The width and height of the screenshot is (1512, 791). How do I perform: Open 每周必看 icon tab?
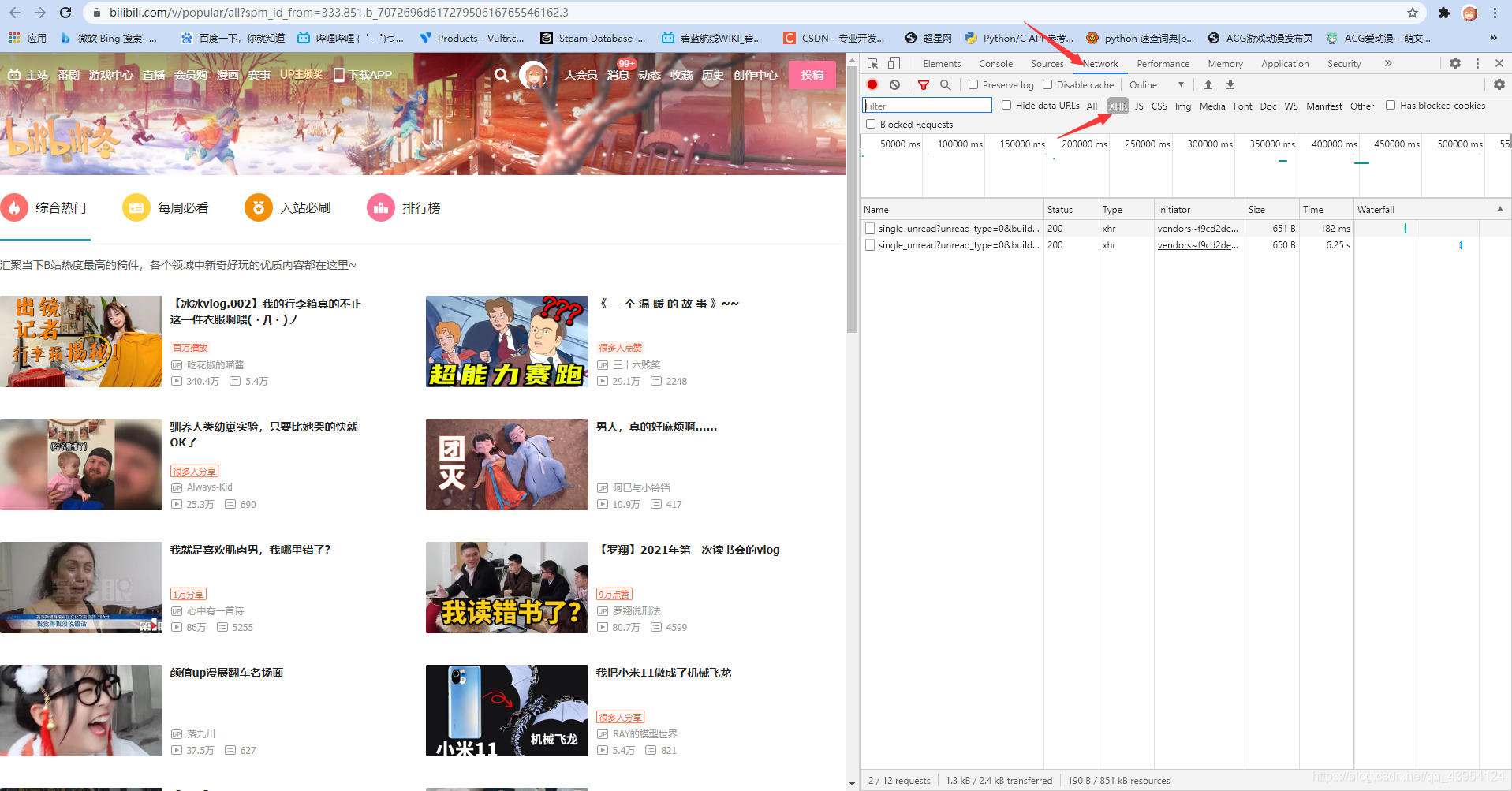coord(136,208)
